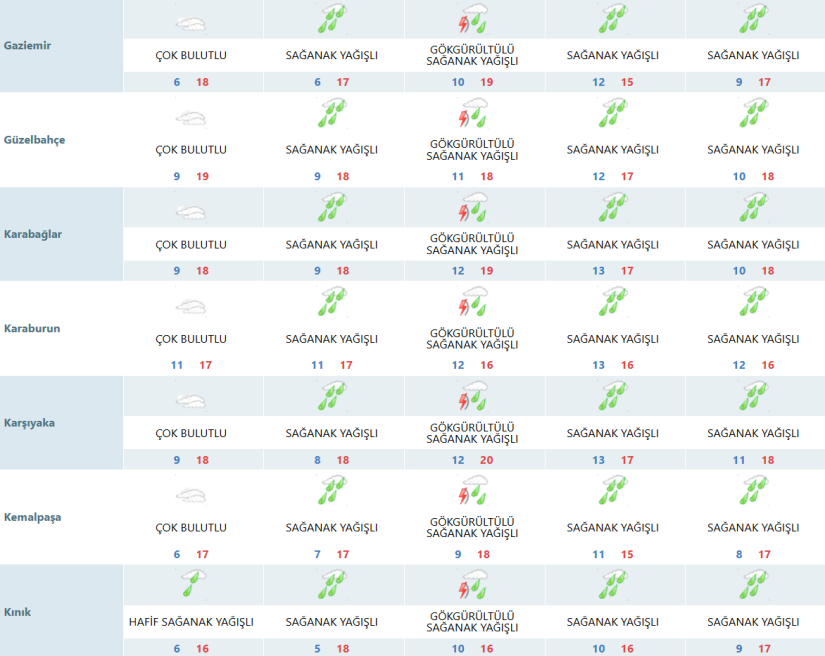Select the Kınık district row label

pos(19,611)
